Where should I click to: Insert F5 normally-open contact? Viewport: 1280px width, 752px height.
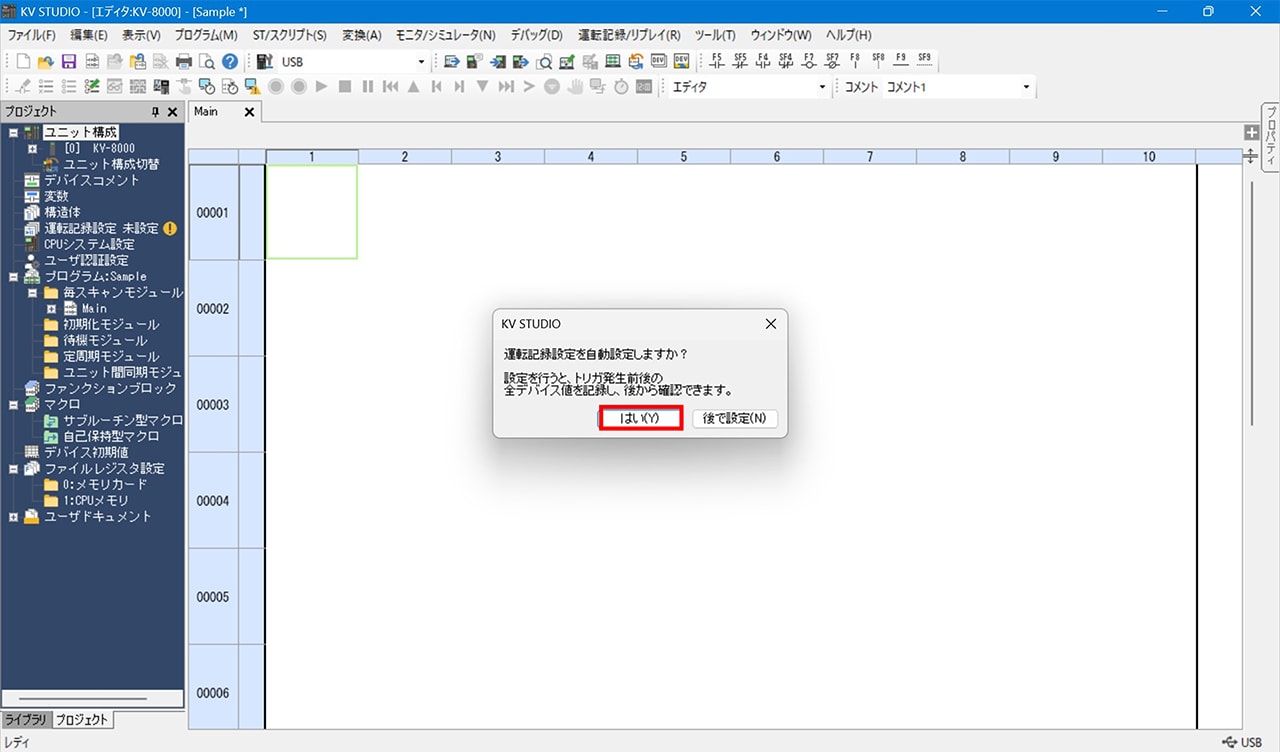(716, 61)
